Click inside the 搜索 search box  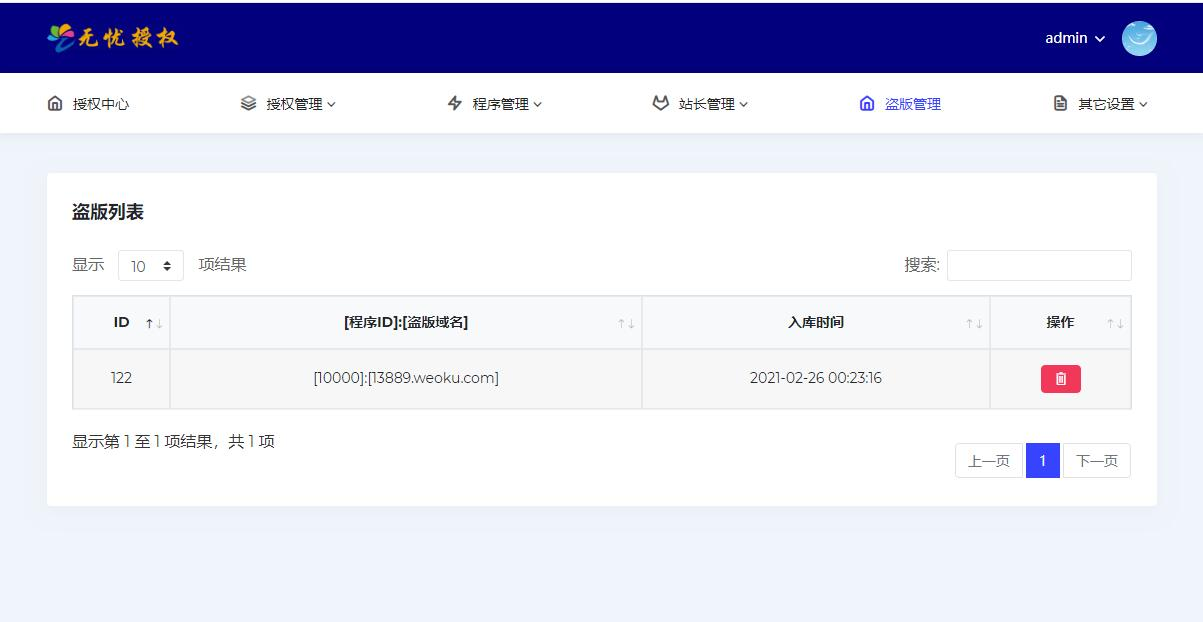click(x=1038, y=265)
